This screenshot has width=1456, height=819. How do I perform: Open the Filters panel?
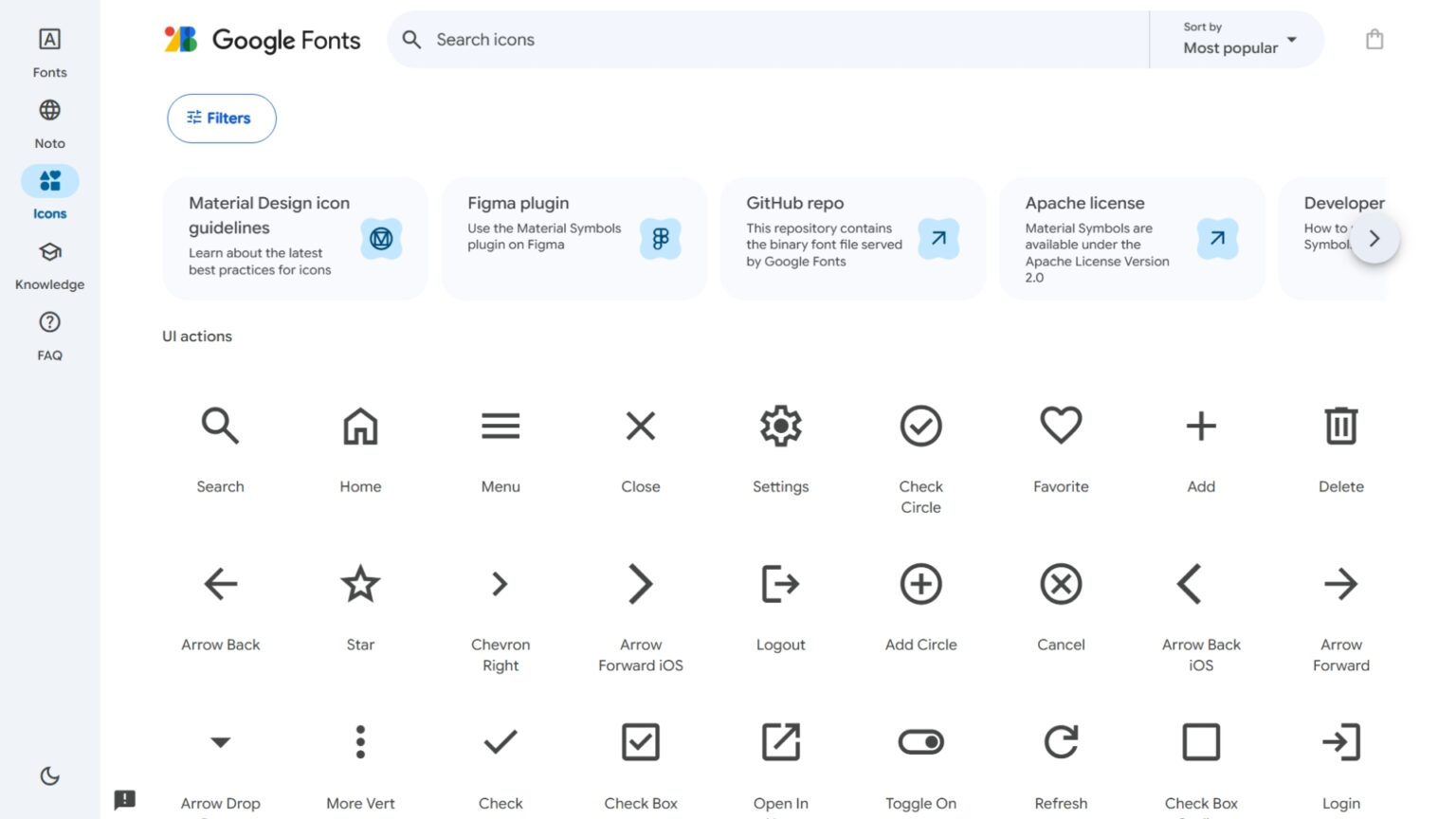click(x=221, y=118)
